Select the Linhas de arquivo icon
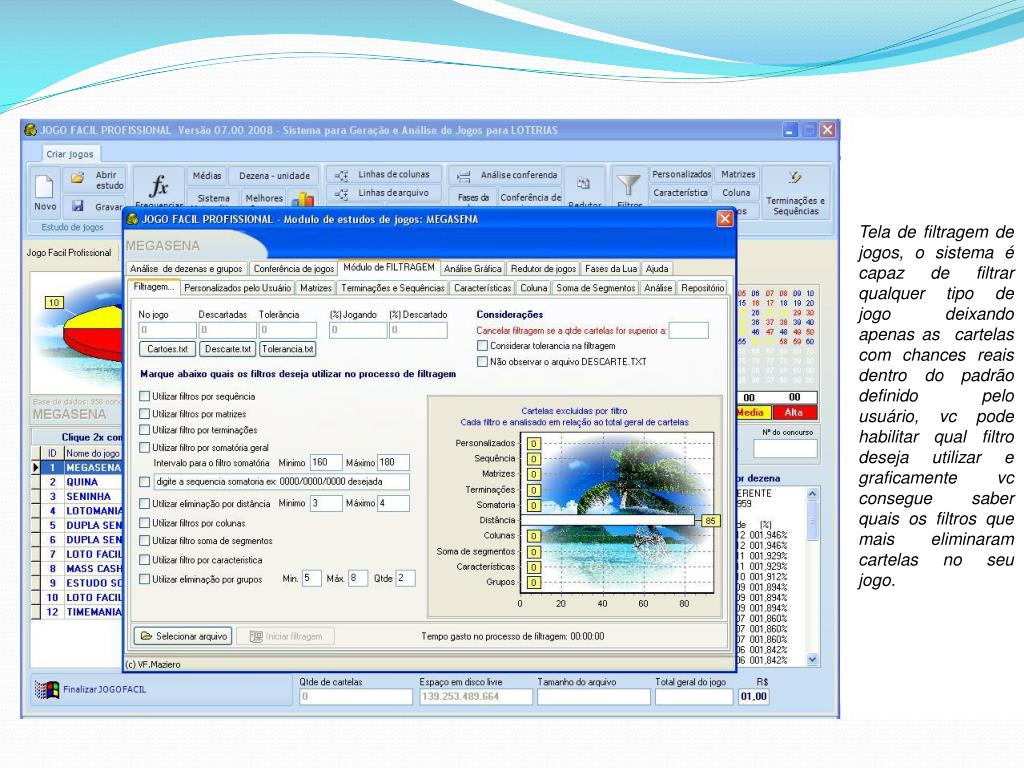1024x768 pixels. point(342,193)
